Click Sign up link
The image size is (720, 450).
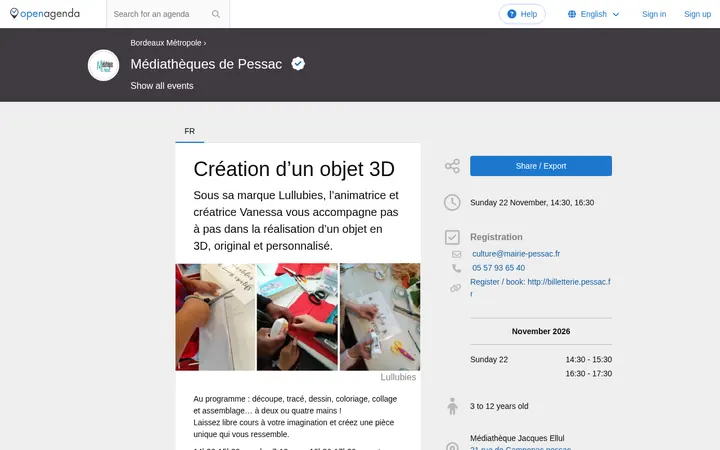click(697, 14)
